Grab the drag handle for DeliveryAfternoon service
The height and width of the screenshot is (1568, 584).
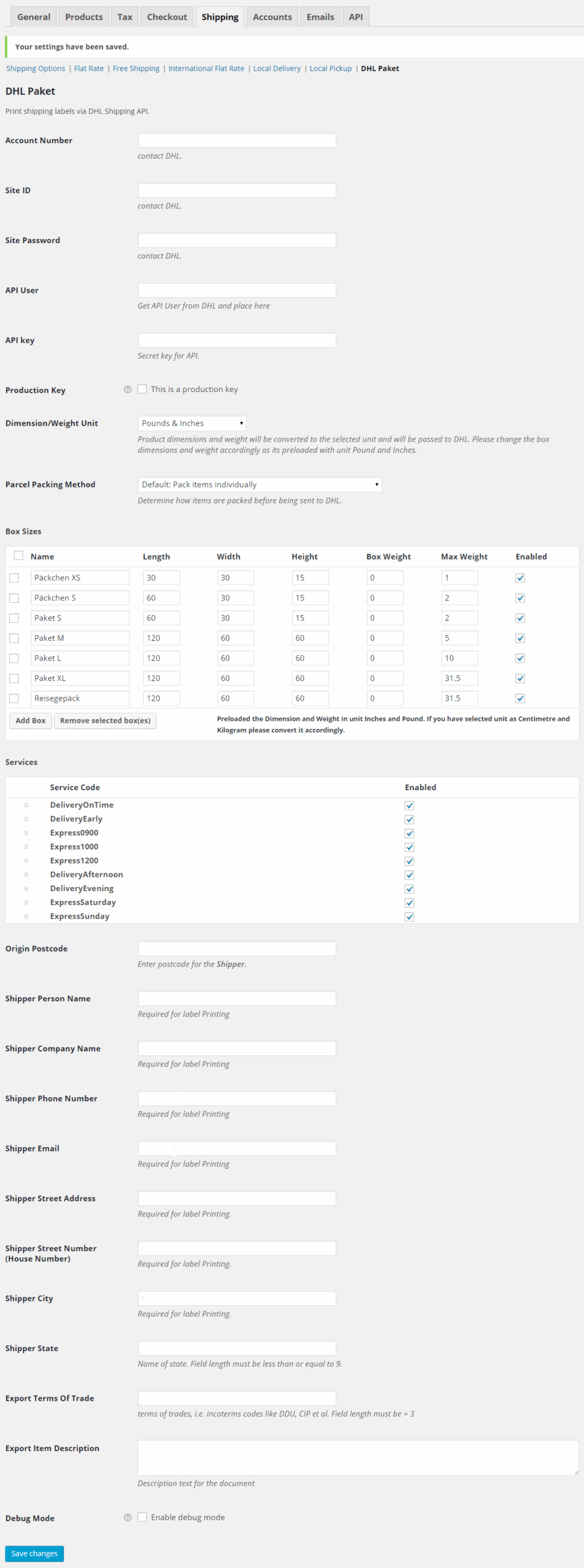click(x=26, y=875)
